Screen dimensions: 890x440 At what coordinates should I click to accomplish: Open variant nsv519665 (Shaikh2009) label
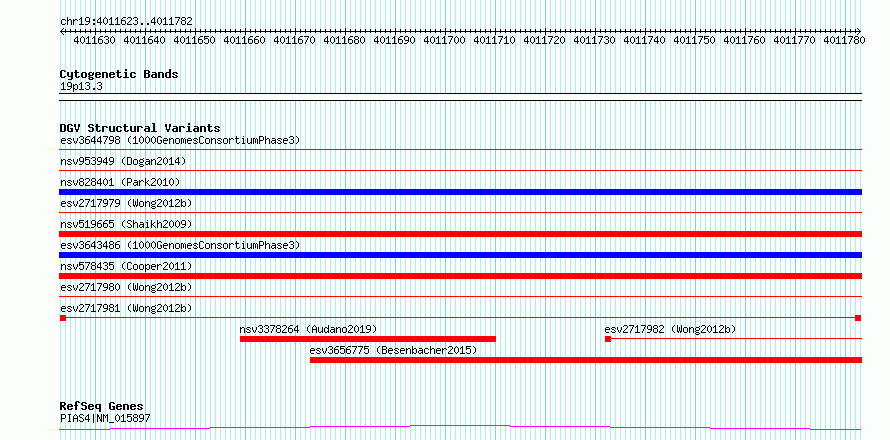[x=126, y=224]
